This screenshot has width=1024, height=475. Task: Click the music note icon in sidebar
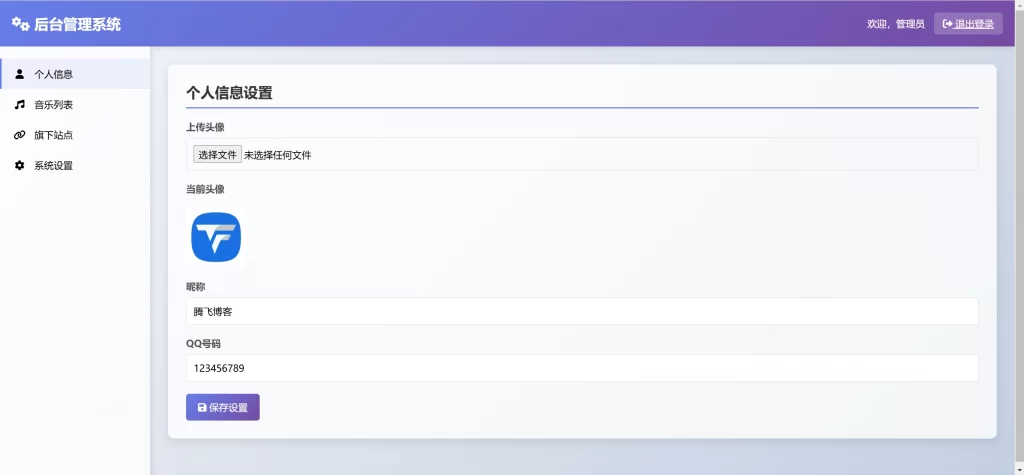(x=19, y=104)
